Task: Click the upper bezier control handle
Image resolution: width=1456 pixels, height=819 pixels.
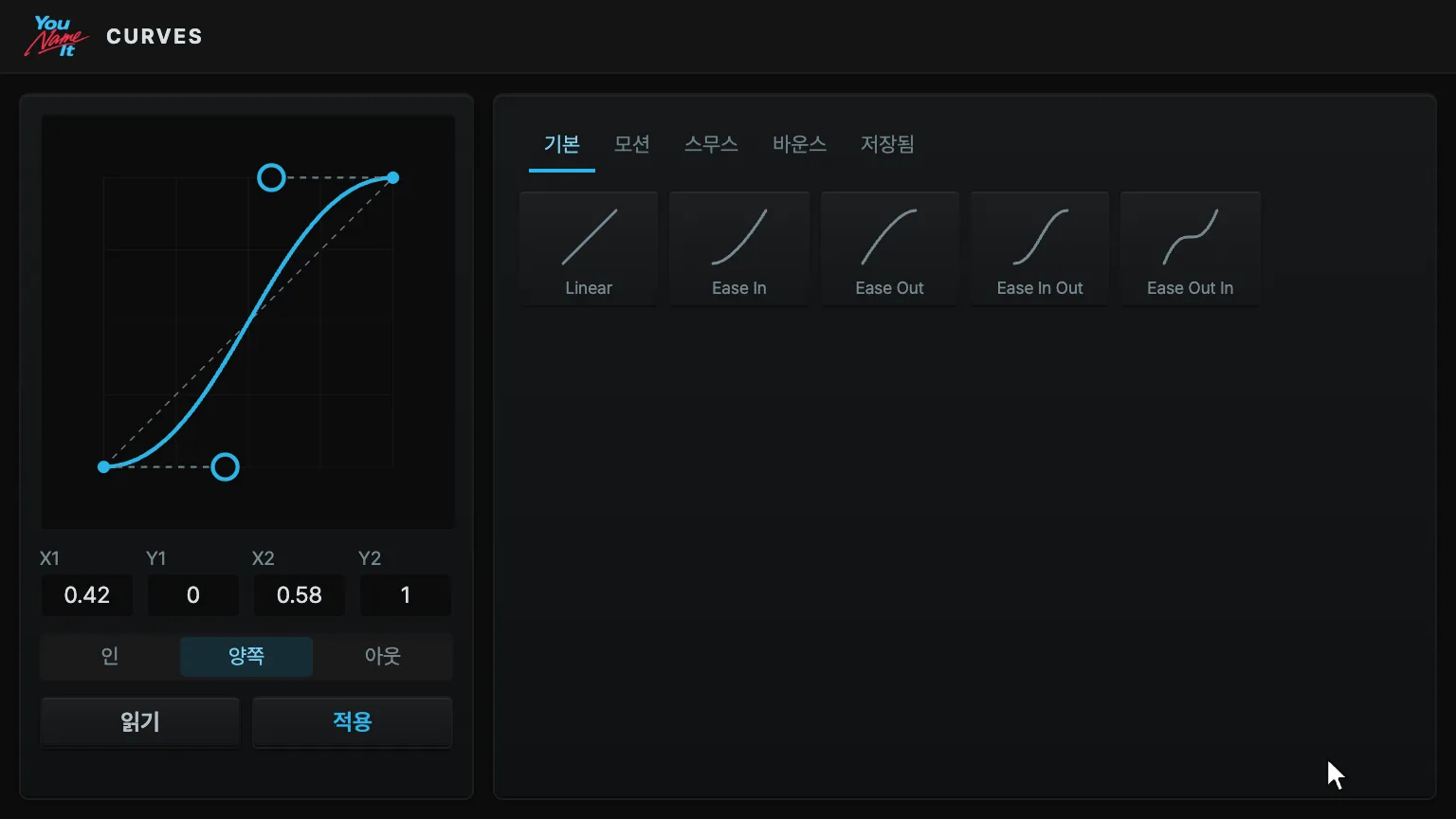Action: (271, 177)
